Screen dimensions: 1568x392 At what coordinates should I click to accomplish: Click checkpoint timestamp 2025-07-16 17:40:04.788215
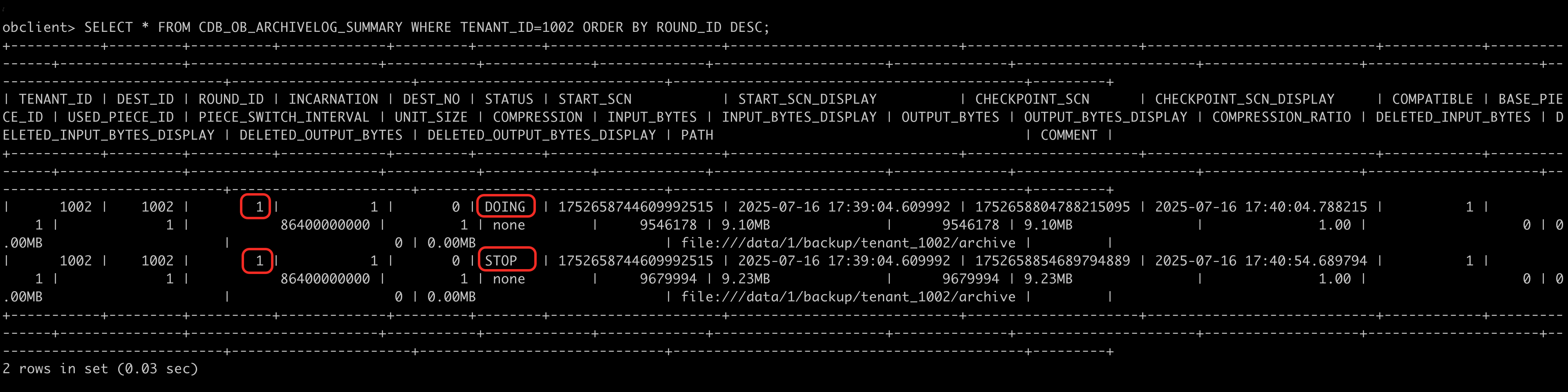pos(1261,207)
